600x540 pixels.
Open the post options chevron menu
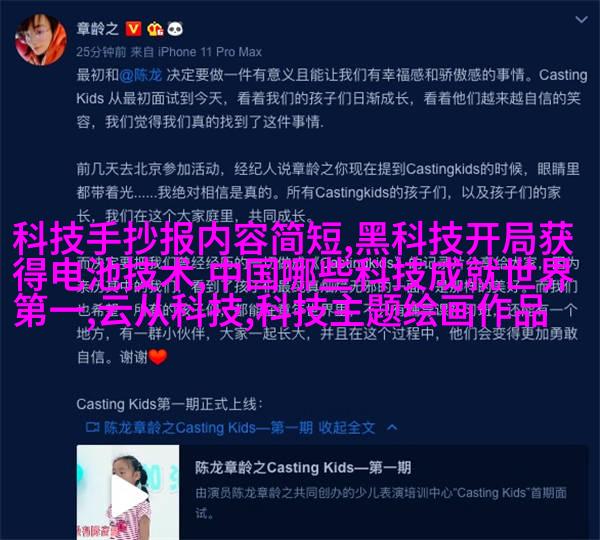[x=581, y=20]
